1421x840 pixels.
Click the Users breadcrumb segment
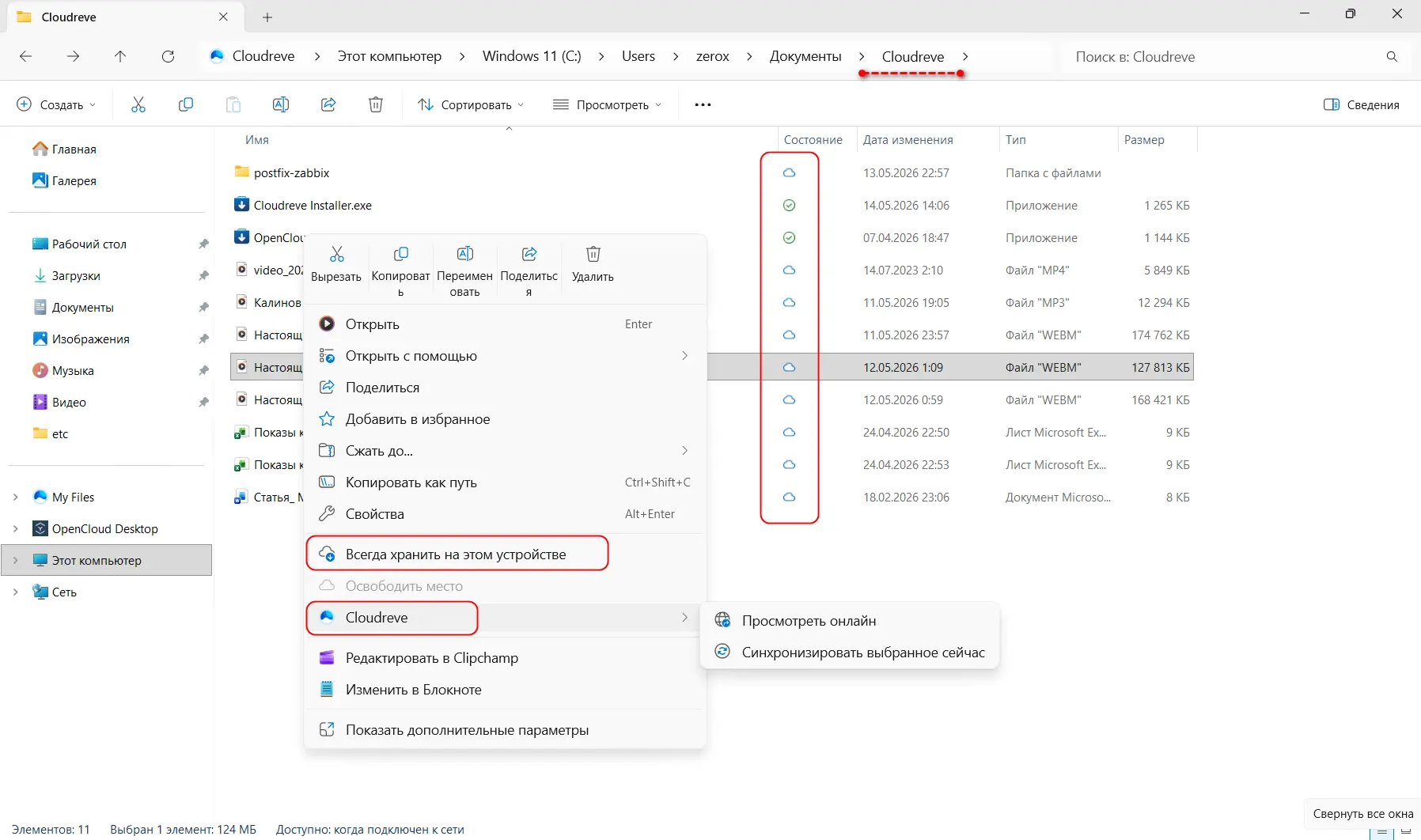639,56
